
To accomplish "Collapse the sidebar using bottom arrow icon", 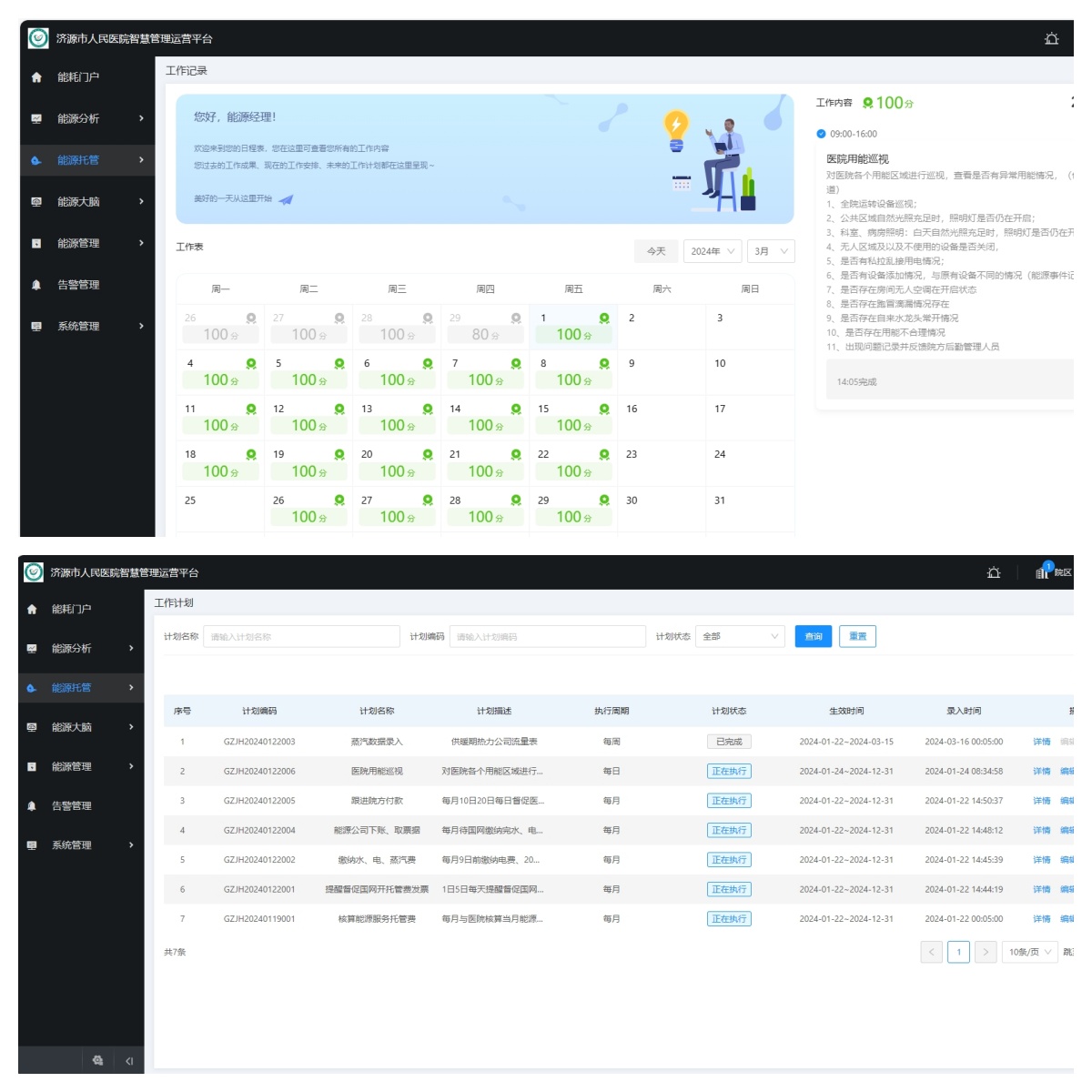I will [x=129, y=1061].
